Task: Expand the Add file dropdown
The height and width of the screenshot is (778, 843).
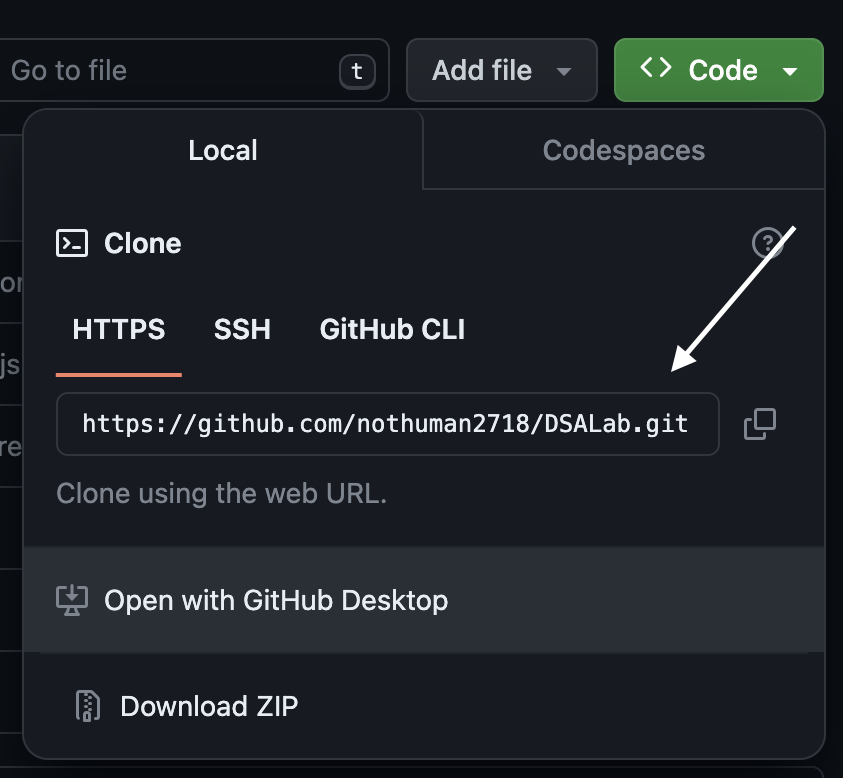Action: click(x=502, y=70)
